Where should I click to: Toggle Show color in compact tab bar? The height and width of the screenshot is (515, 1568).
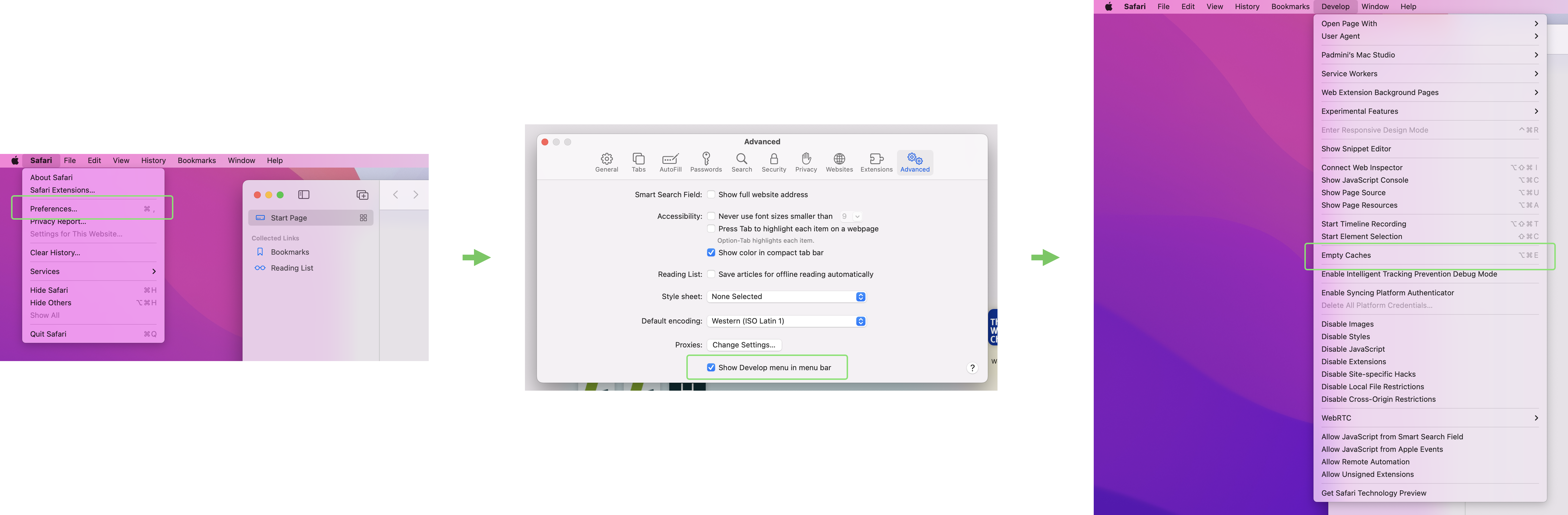point(711,252)
